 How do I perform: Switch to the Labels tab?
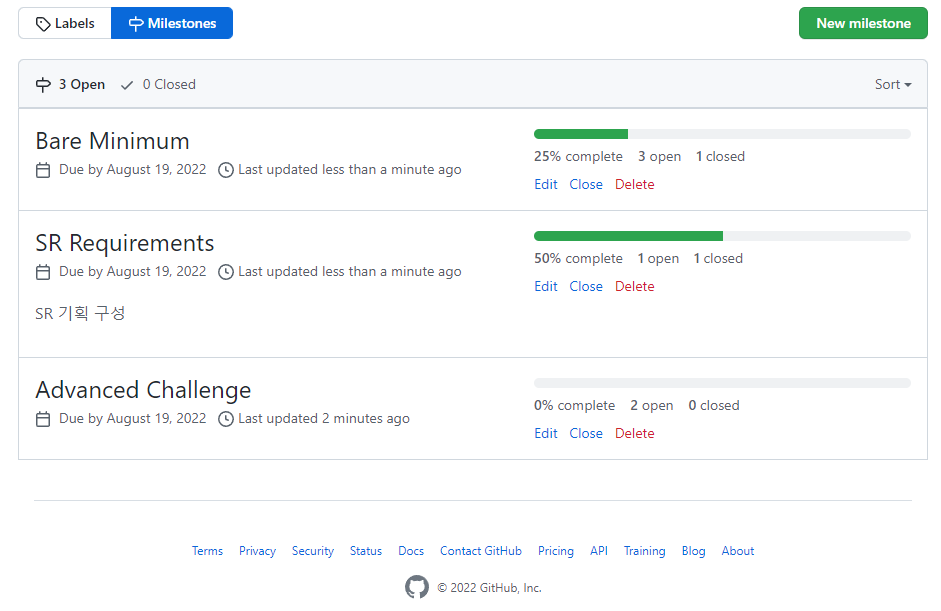65,23
